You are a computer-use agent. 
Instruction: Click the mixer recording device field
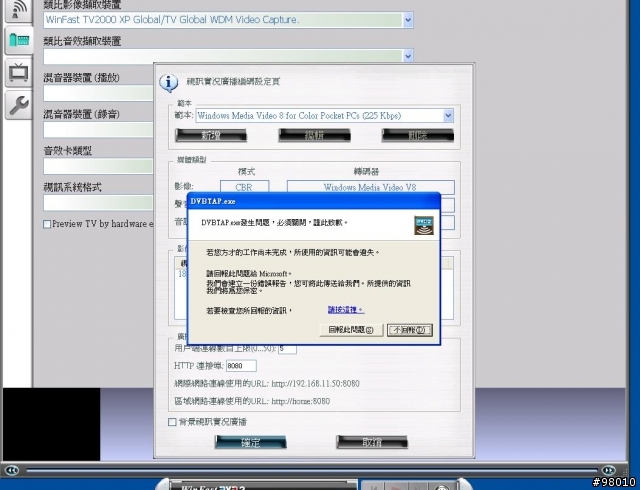click(98, 130)
